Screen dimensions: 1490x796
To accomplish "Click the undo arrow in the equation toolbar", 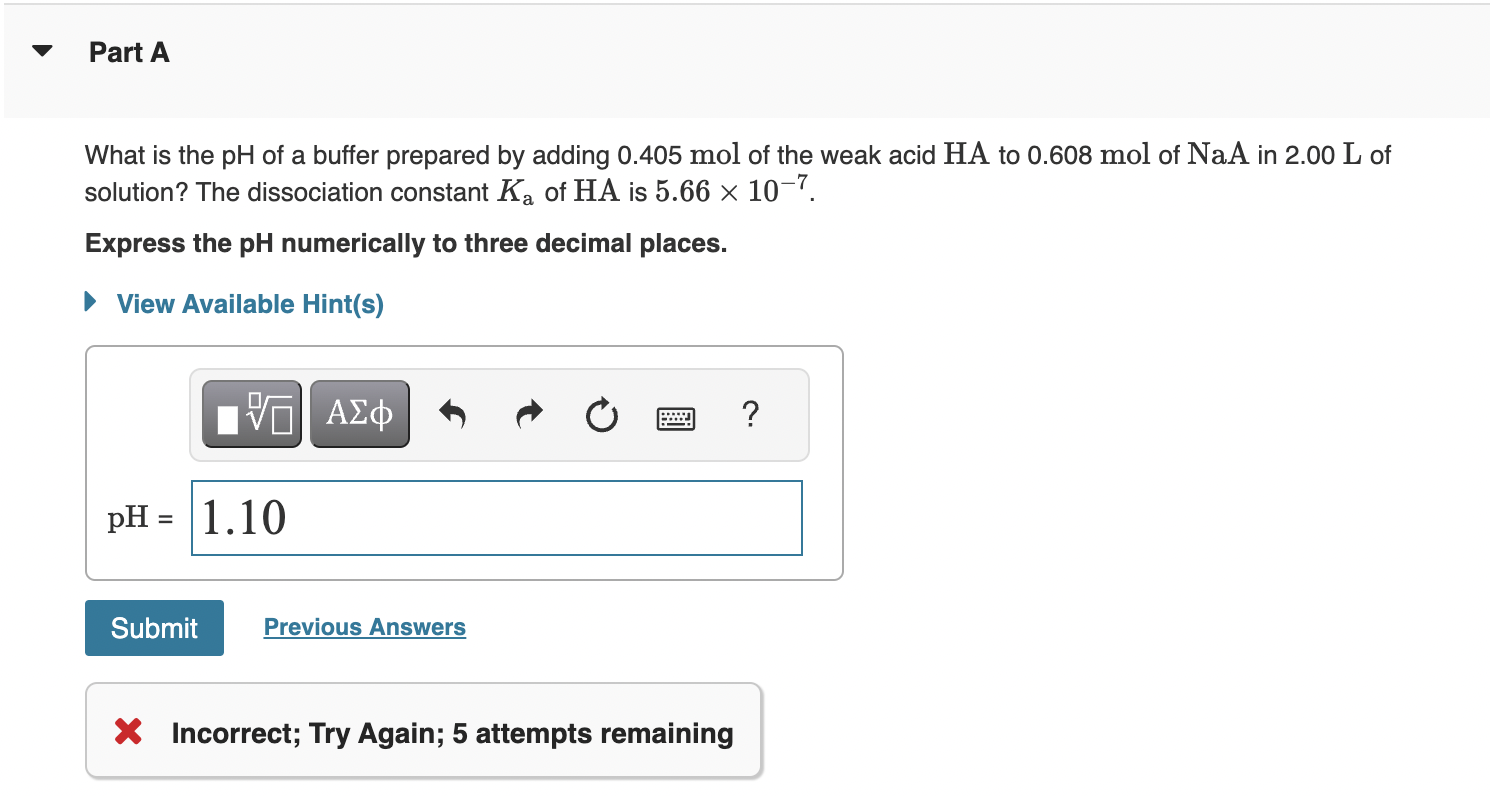I will [x=452, y=414].
